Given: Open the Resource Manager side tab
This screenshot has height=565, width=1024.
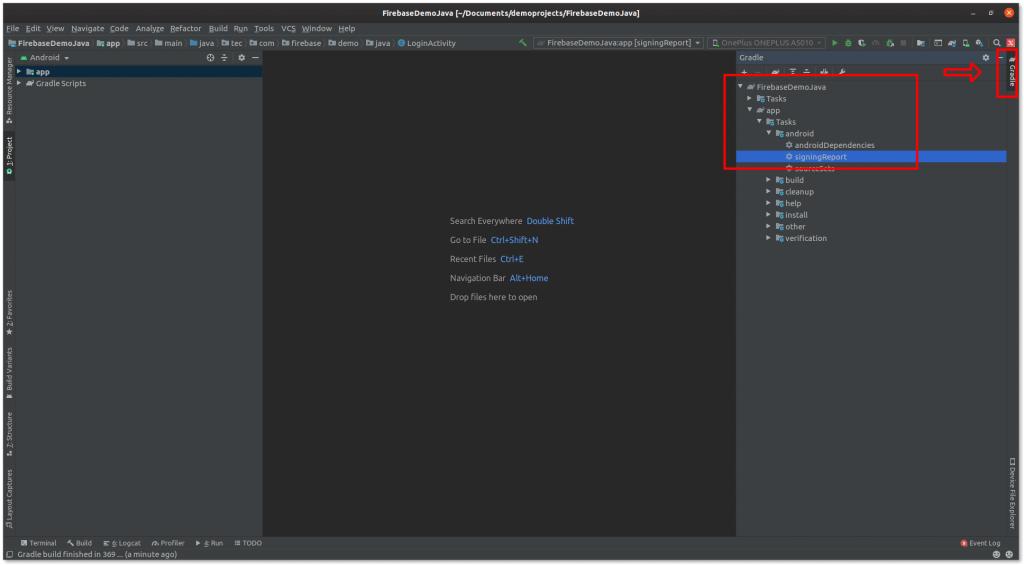Looking at the screenshot, I should point(9,90).
